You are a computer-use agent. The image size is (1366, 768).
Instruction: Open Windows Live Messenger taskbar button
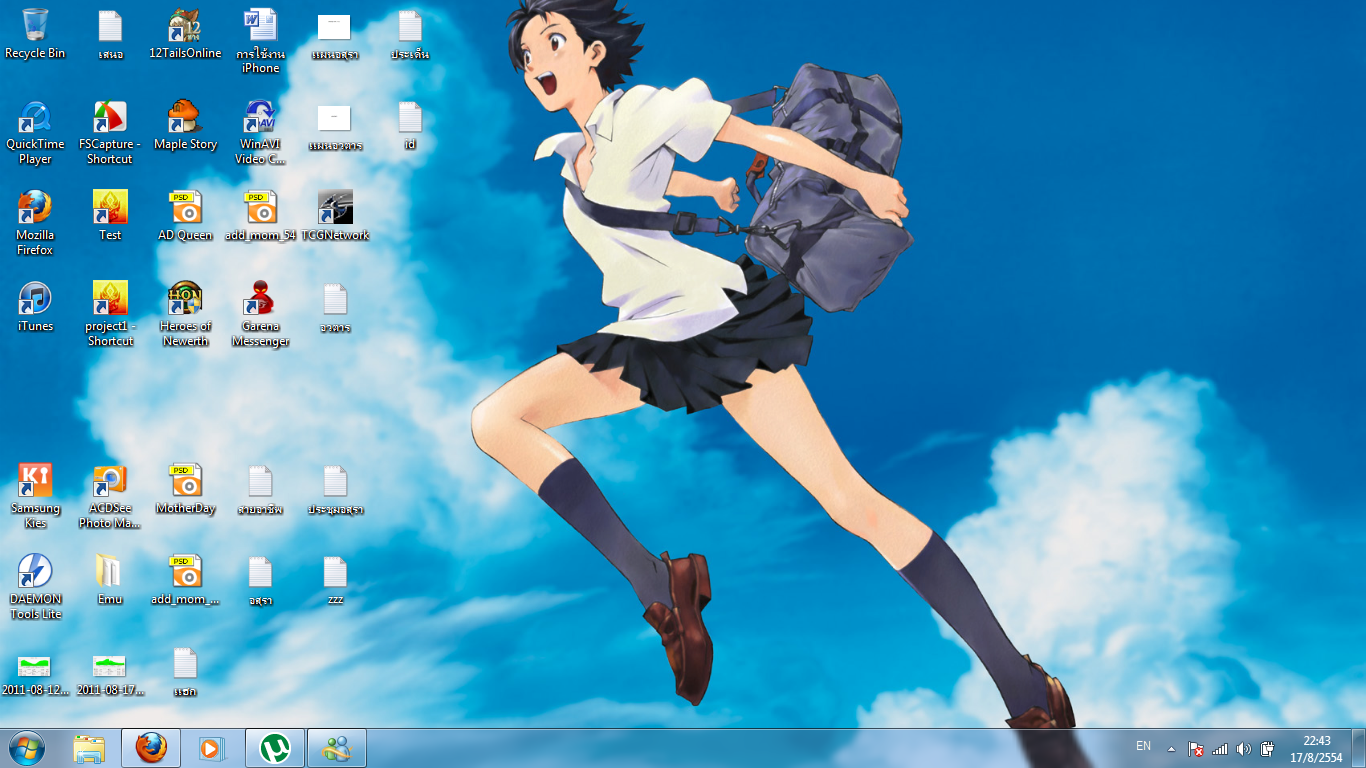pos(337,748)
